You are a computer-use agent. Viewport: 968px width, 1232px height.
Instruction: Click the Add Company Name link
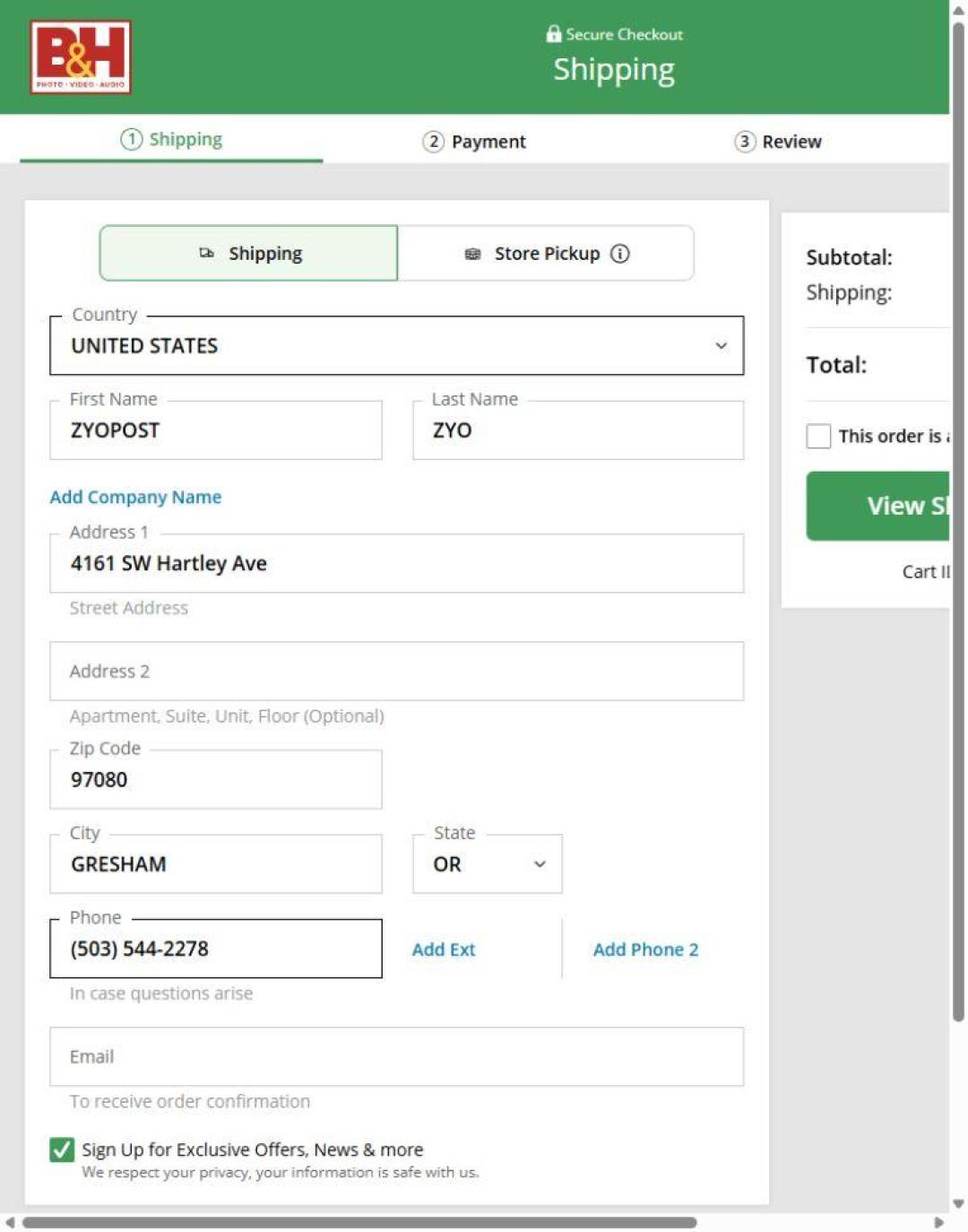(x=135, y=497)
